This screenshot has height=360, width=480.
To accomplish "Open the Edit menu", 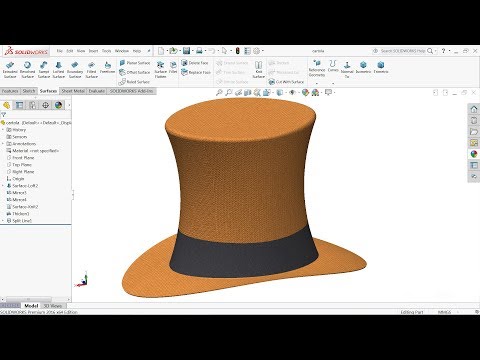I will click(70, 51).
